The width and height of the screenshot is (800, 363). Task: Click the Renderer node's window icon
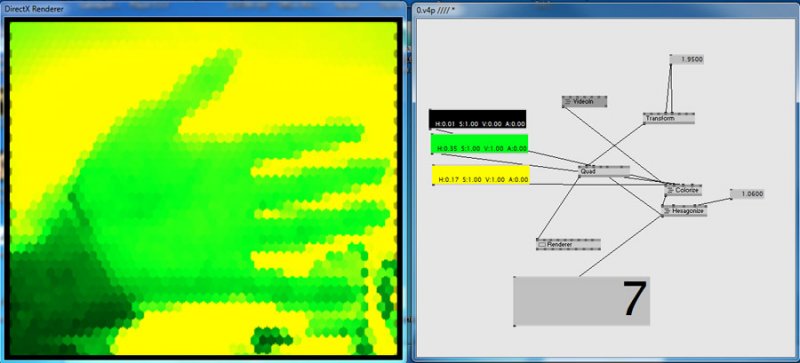542,245
